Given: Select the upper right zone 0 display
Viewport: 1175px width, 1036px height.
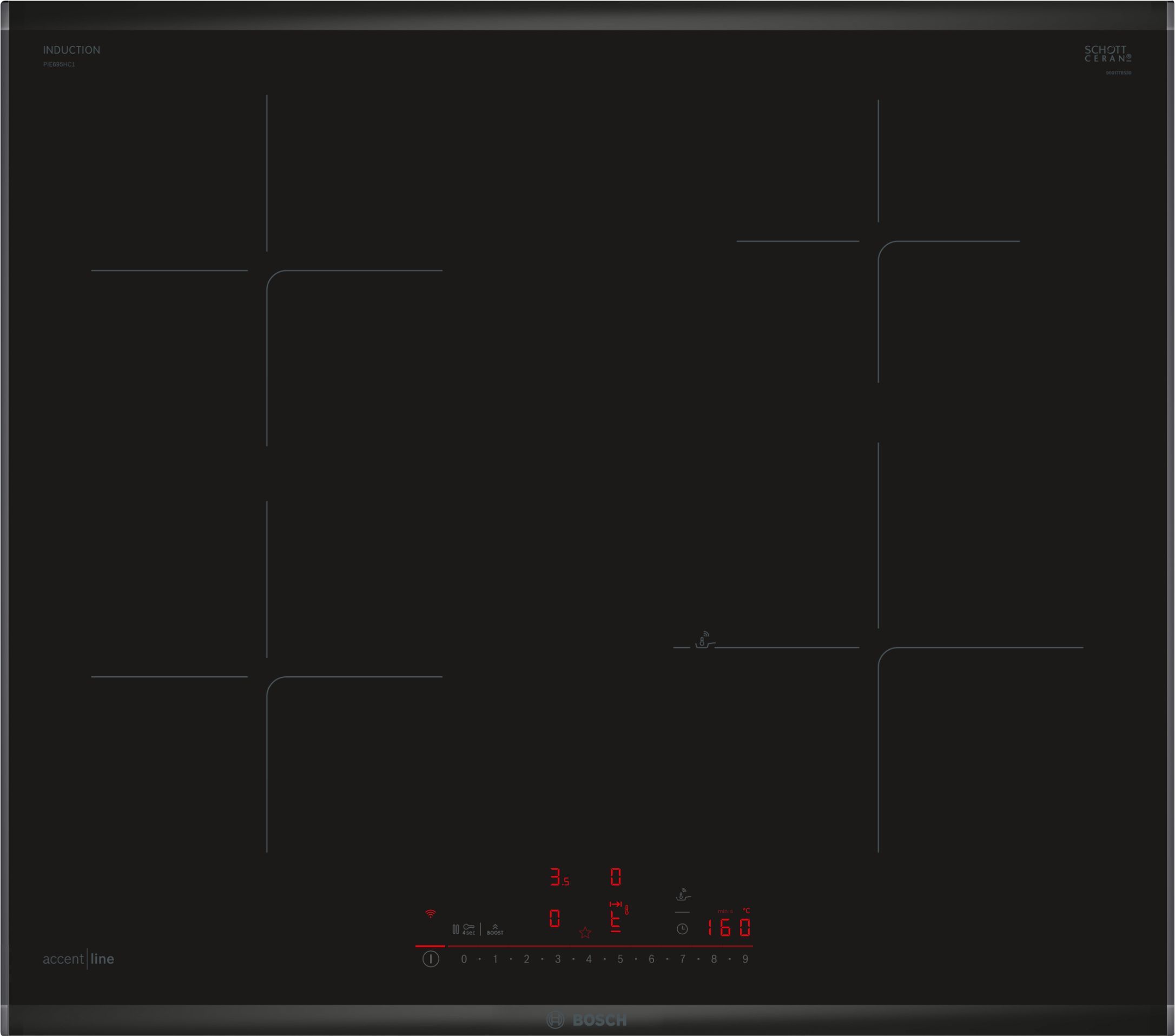Looking at the screenshot, I should [615, 877].
